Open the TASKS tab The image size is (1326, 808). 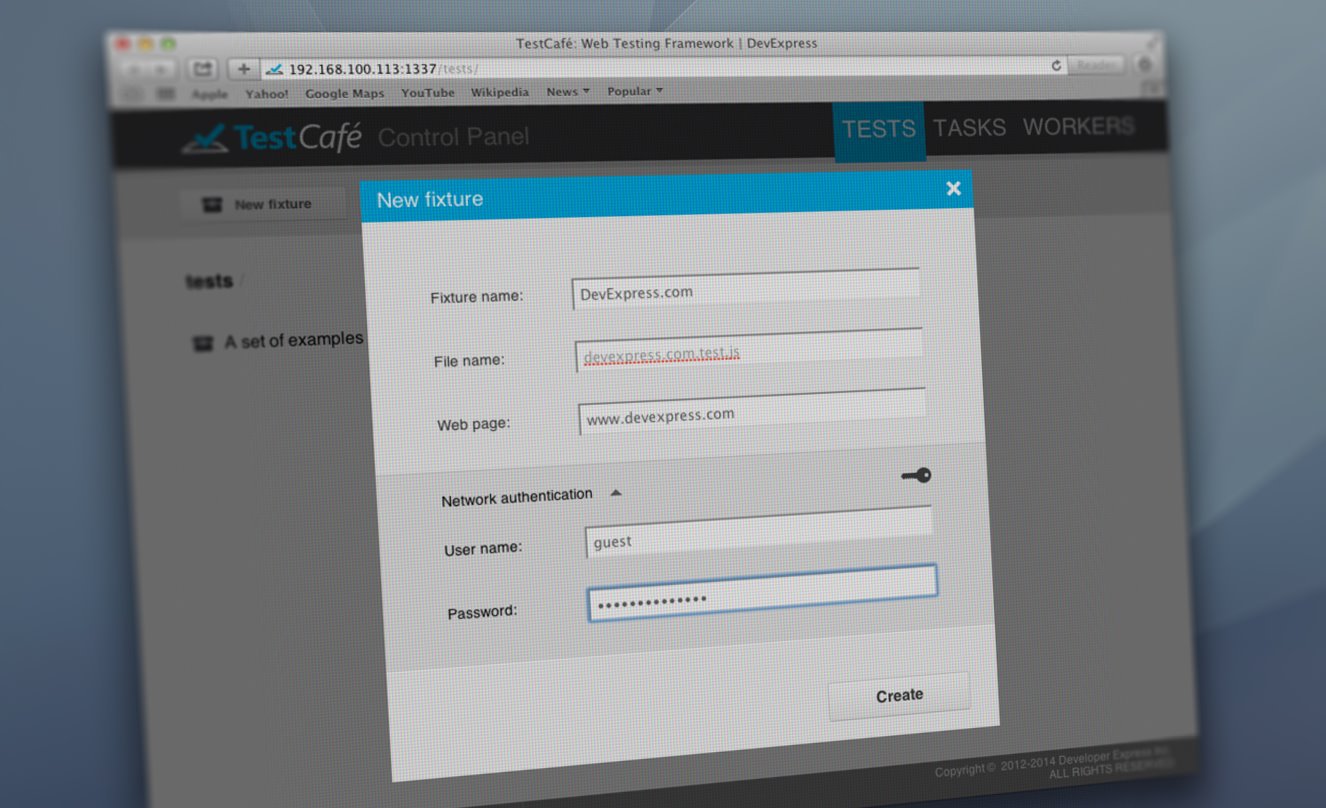(969, 128)
